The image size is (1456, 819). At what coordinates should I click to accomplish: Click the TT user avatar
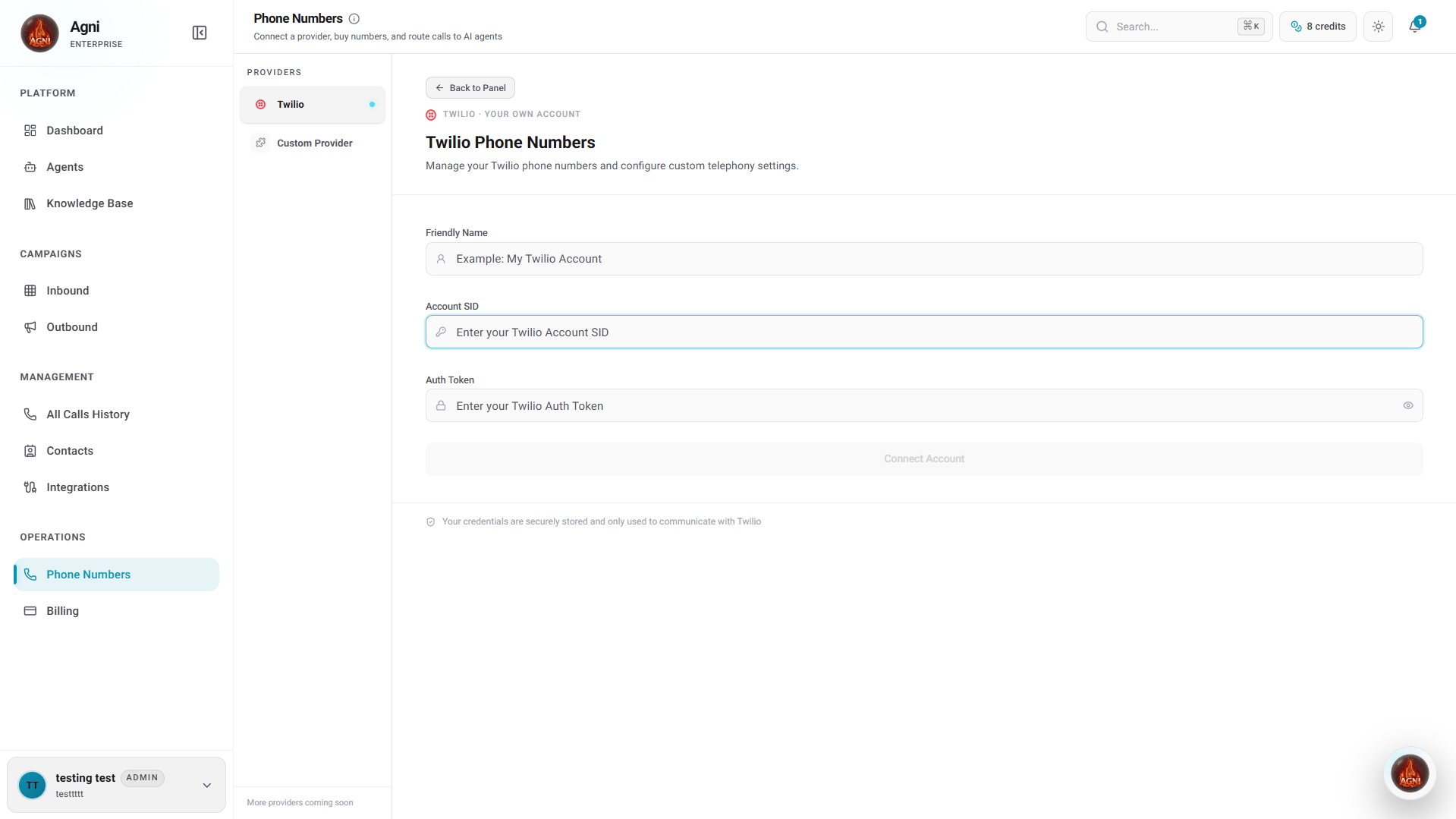click(33, 786)
